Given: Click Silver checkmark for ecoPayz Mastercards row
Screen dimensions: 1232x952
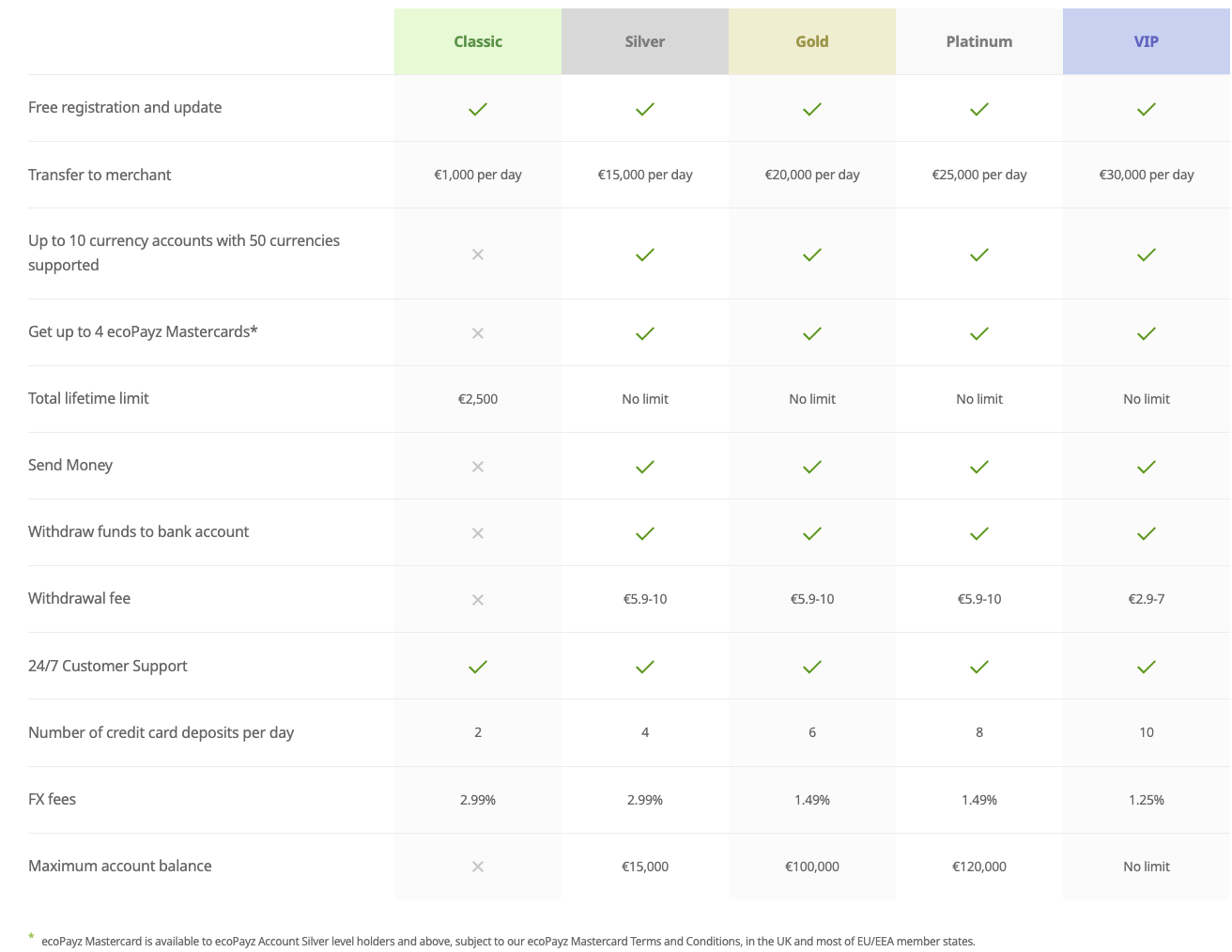Looking at the screenshot, I should tap(645, 333).
